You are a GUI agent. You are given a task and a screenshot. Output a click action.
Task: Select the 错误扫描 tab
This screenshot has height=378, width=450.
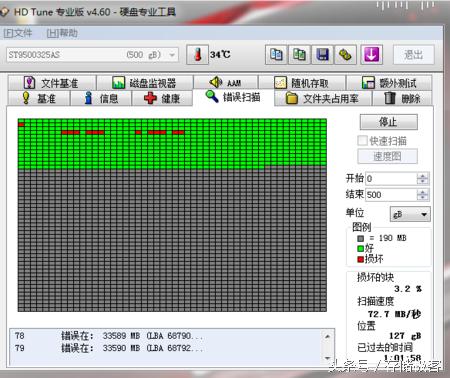233,97
